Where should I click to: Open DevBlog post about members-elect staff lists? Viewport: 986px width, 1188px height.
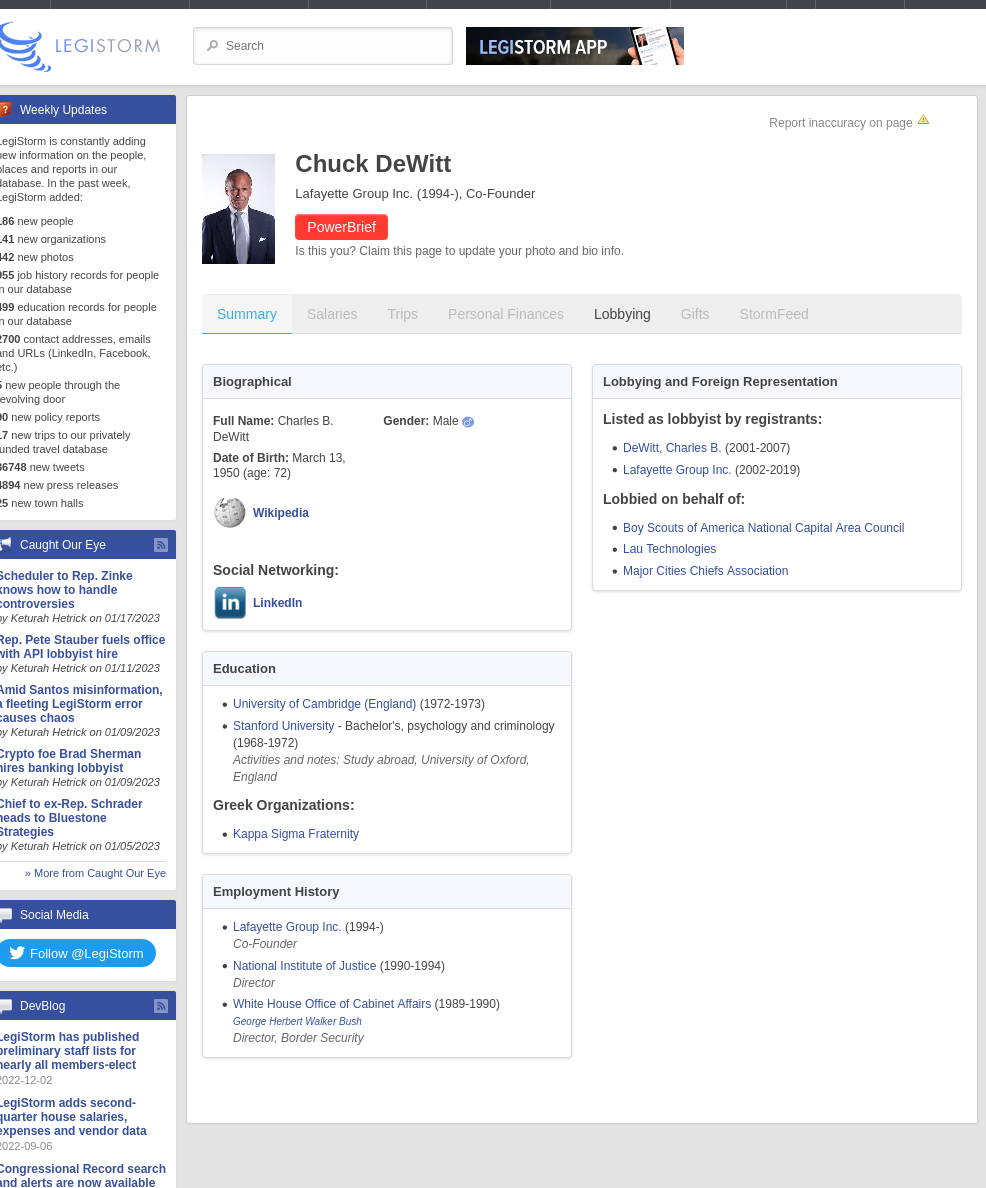tap(69, 1051)
